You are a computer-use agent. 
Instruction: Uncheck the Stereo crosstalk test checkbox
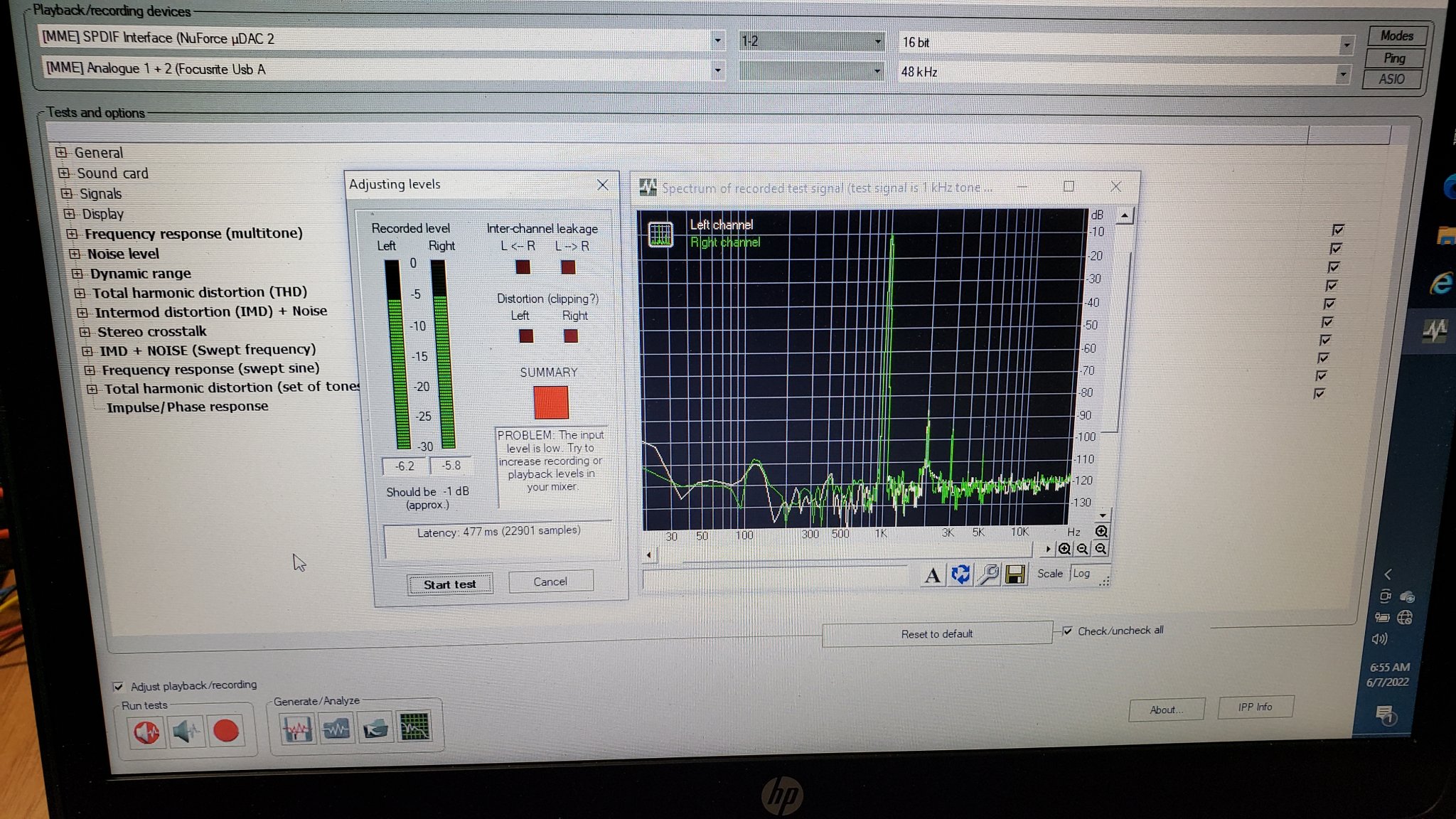click(x=1327, y=321)
